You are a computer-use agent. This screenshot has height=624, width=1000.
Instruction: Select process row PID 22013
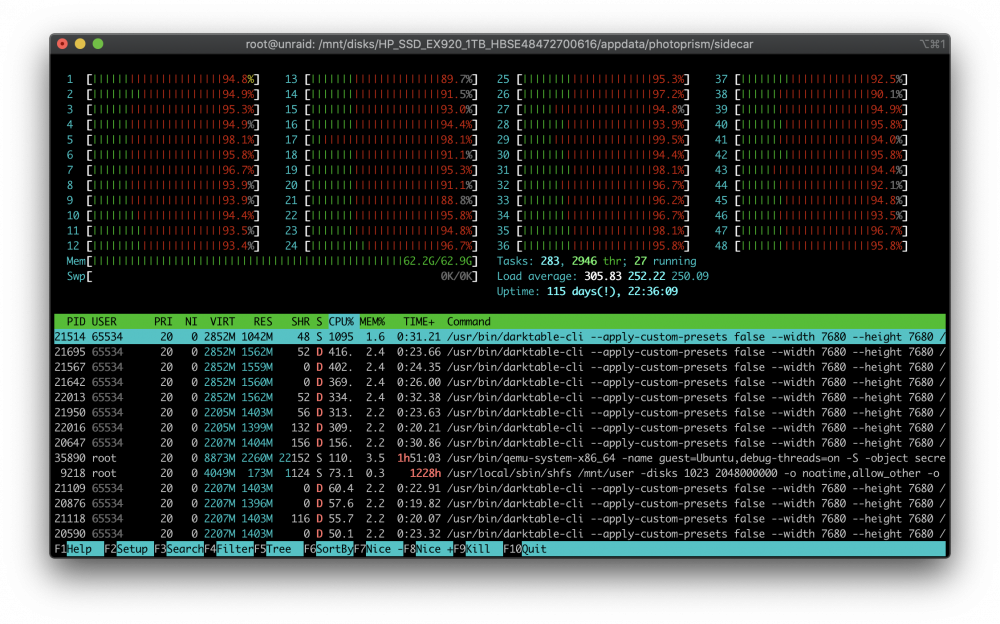pyautogui.click(x=499, y=397)
